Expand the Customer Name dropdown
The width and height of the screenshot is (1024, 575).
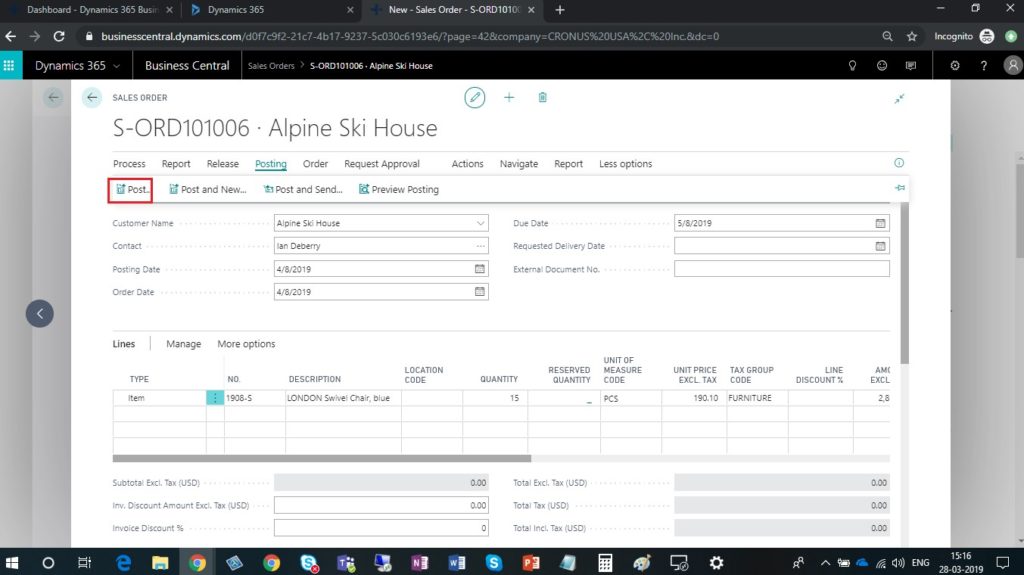coord(481,223)
